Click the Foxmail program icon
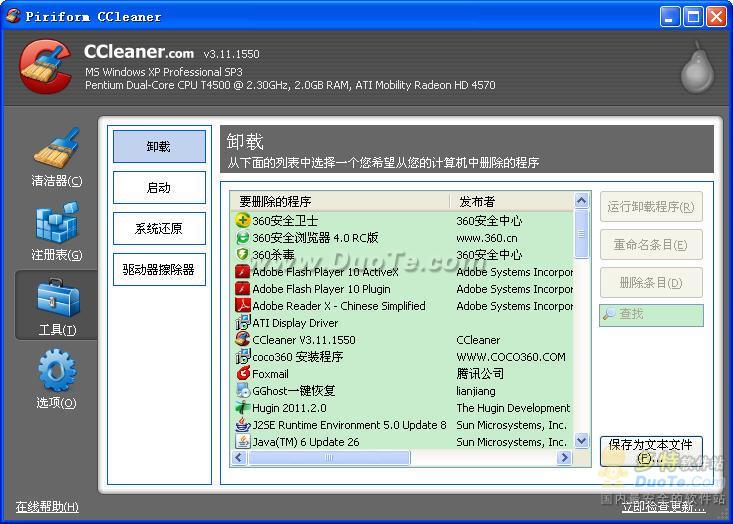The width and height of the screenshot is (733, 524). point(242,373)
